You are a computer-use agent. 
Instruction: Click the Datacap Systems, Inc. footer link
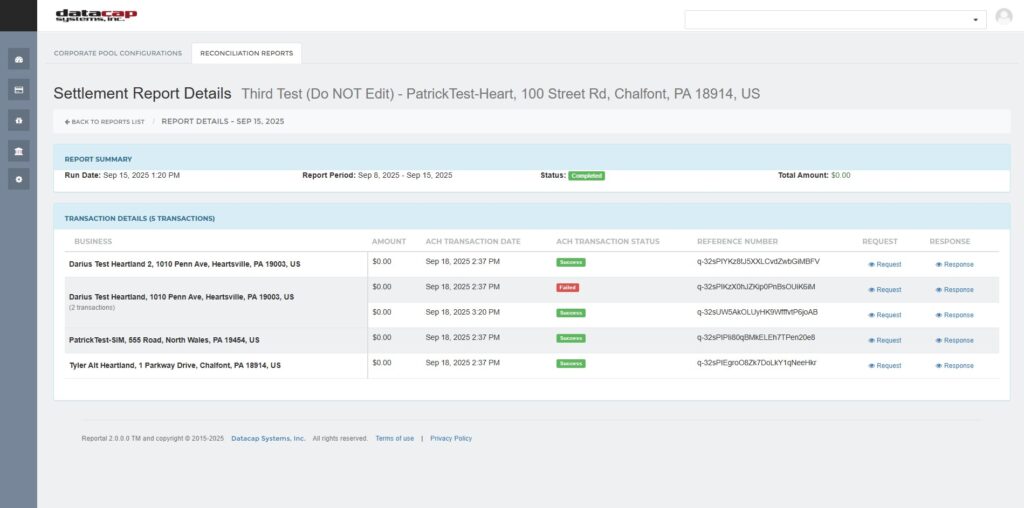point(268,438)
